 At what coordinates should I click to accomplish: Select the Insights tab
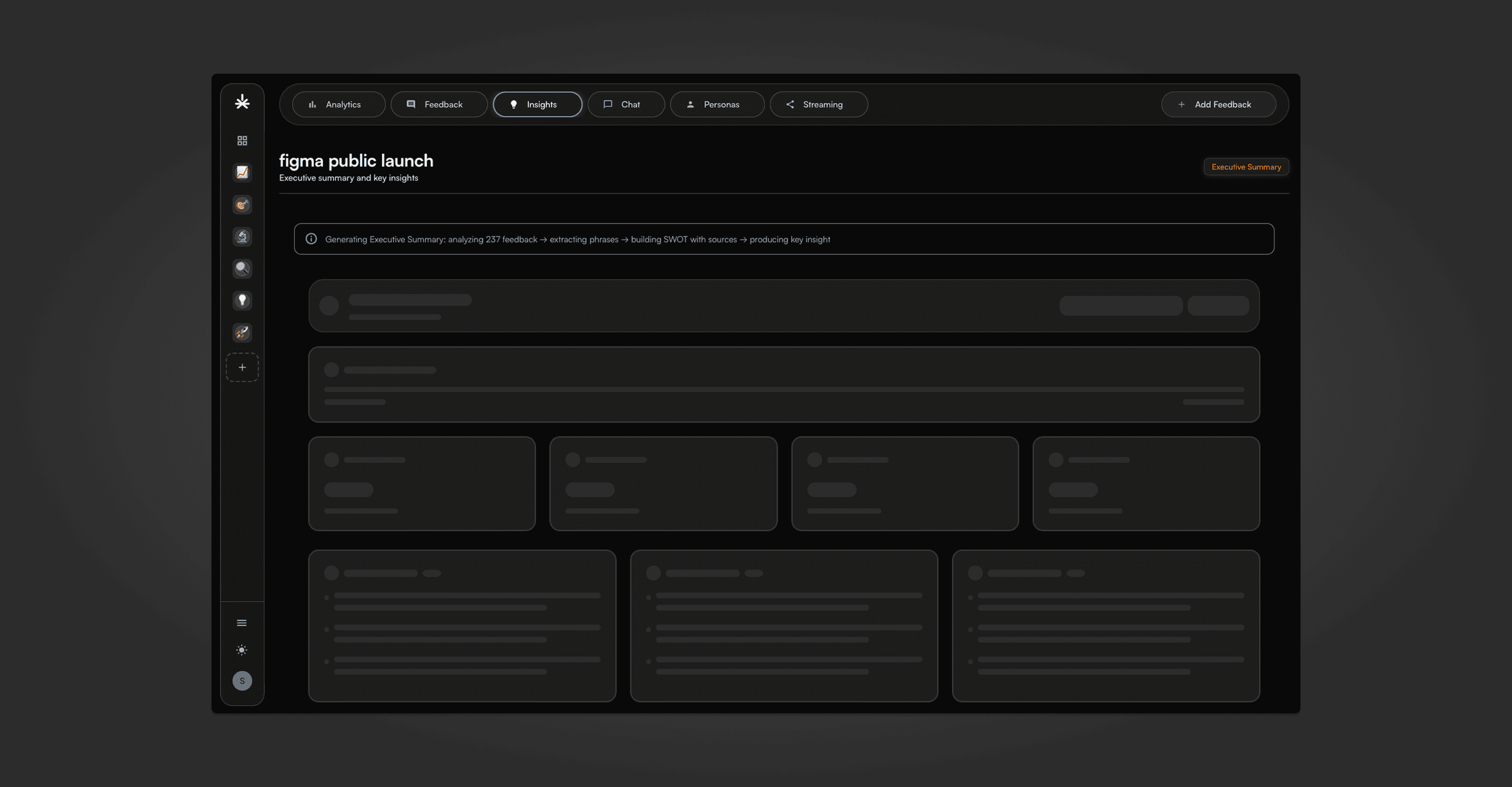[537, 105]
